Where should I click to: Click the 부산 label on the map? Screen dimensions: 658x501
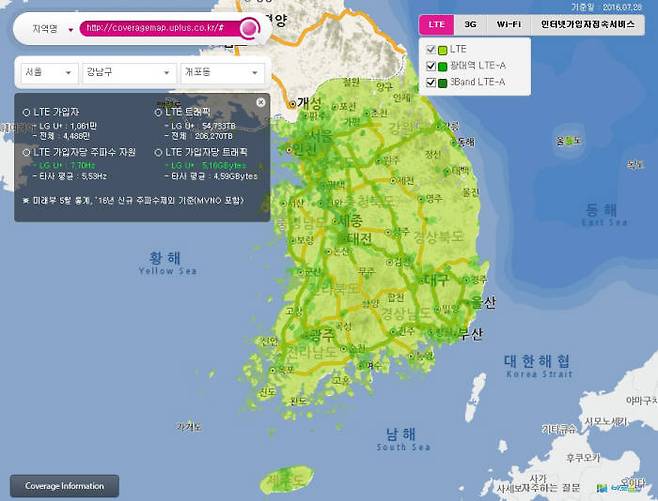point(471,334)
